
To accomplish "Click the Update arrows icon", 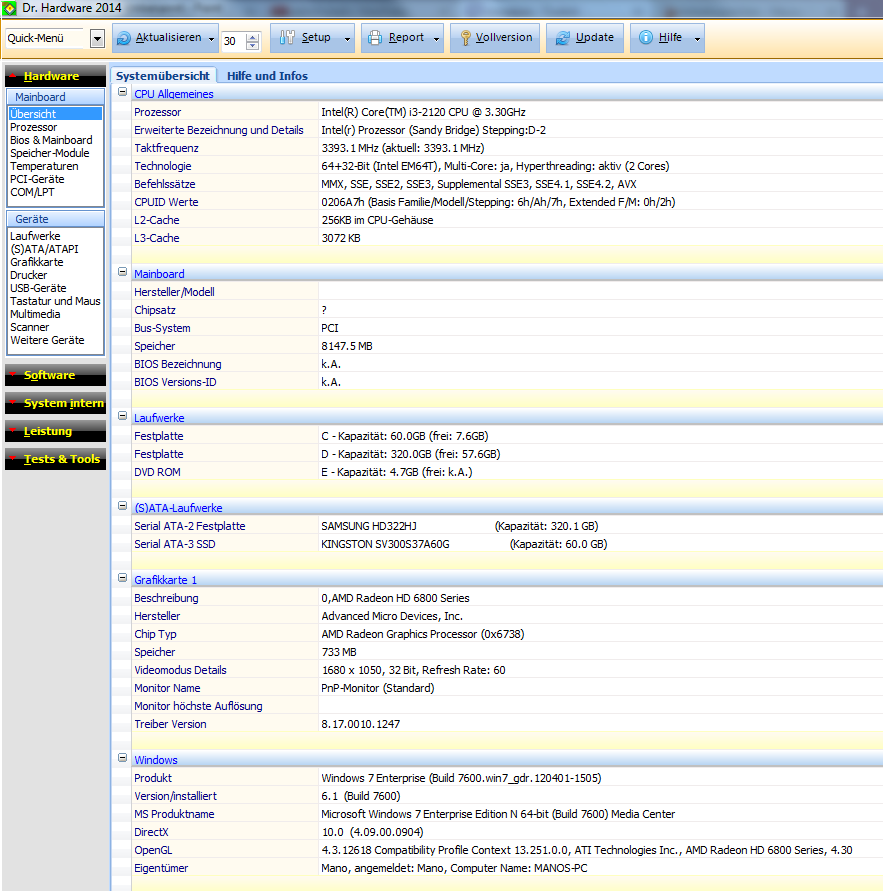I will click(563, 38).
